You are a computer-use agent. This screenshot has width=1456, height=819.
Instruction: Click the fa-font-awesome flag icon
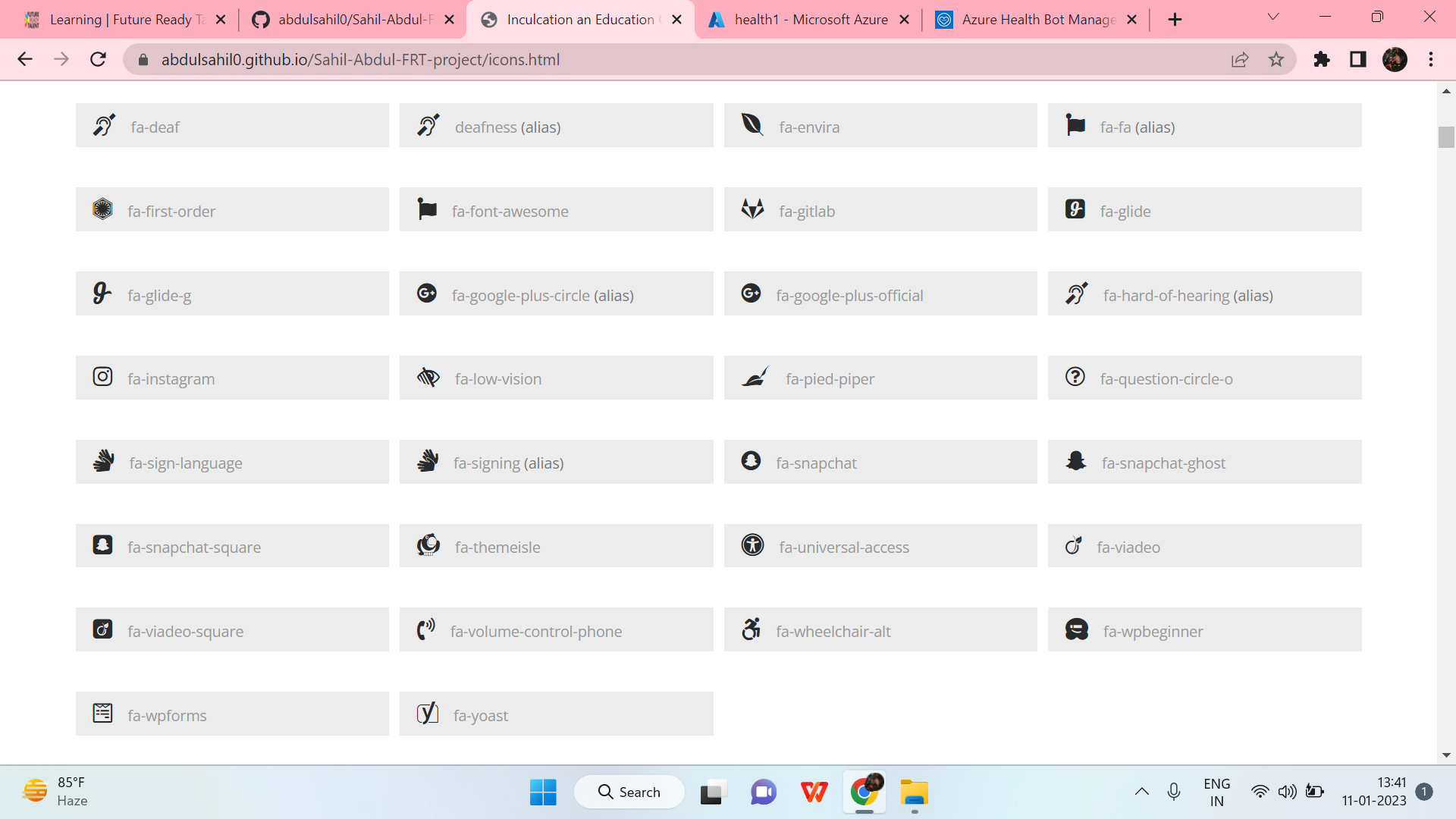click(x=427, y=209)
